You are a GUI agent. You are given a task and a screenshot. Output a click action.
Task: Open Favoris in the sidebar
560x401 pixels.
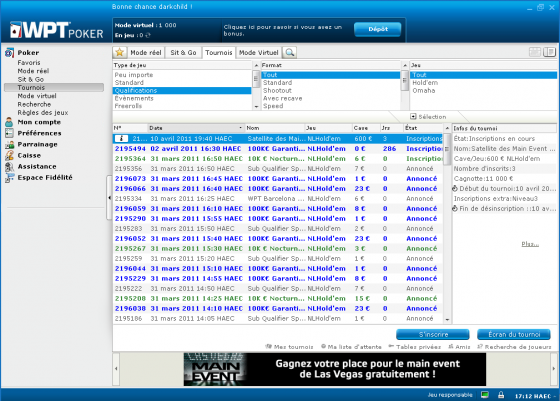(x=29, y=62)
